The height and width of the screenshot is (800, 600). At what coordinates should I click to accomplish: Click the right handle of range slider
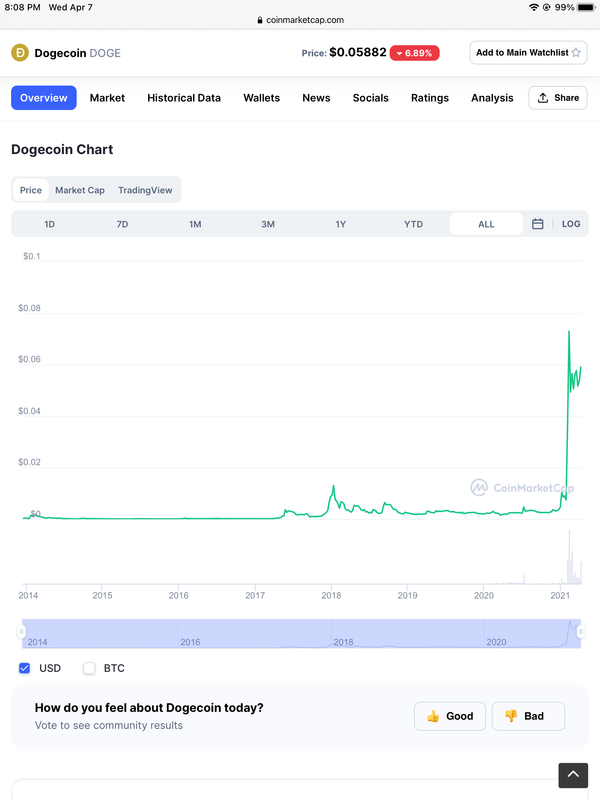coord(581,632)
